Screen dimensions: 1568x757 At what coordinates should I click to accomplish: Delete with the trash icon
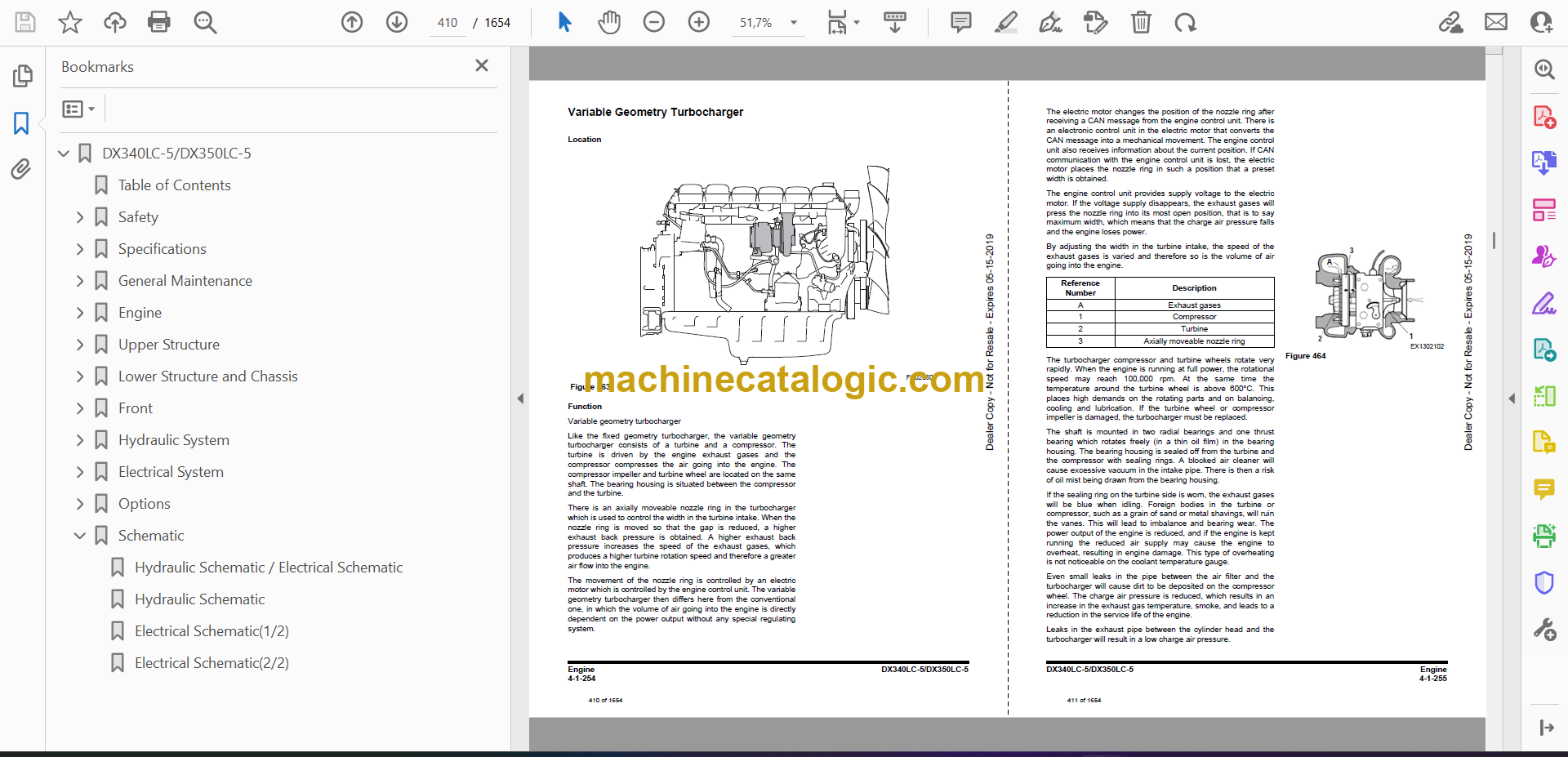coord(1141,22)
